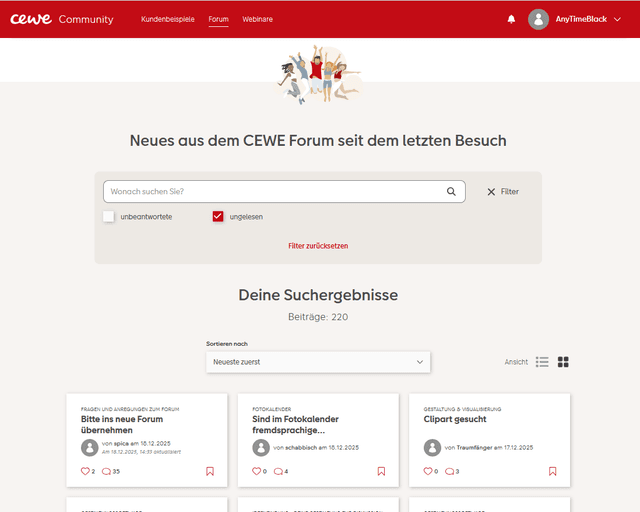The image size is (640, 512).
Task: Click Traumfänger's avatar on Clipart card
Action: 432,447
